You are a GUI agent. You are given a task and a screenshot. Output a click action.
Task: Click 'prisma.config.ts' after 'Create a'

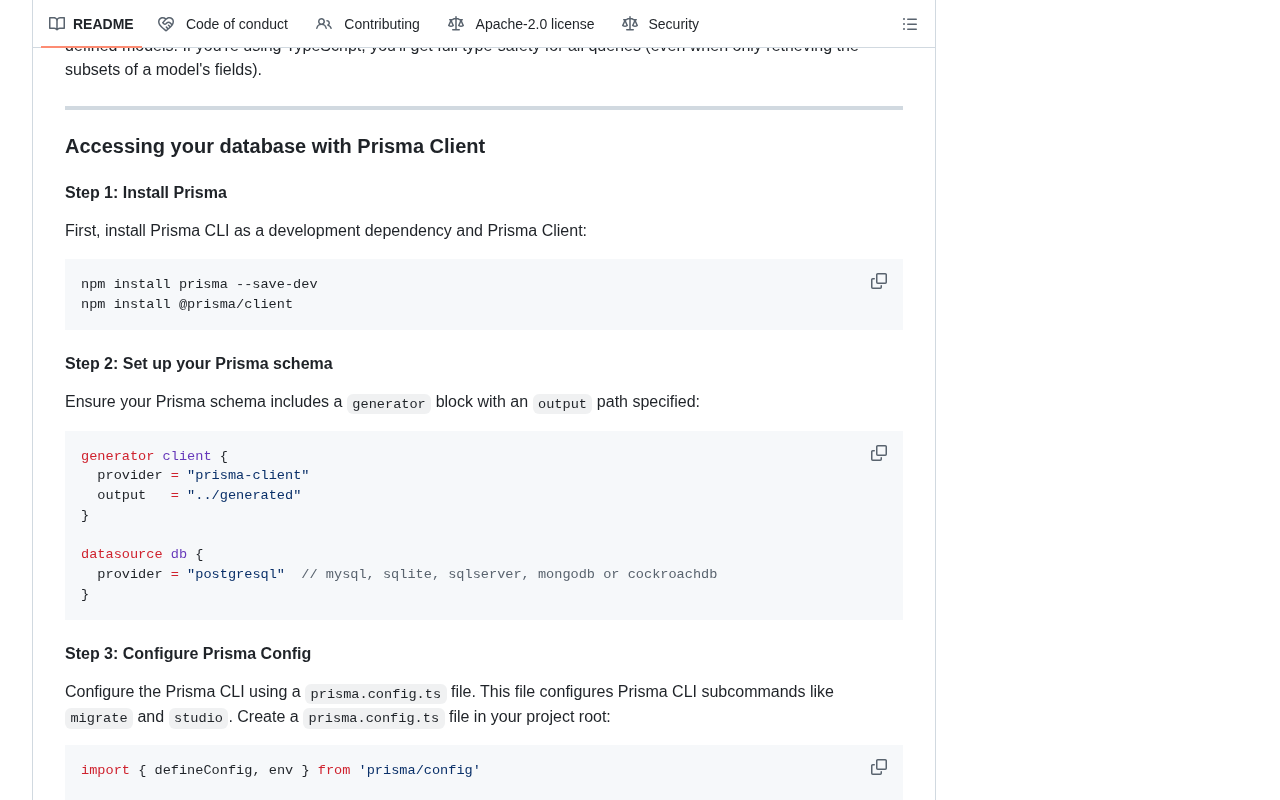coord(374,718)
